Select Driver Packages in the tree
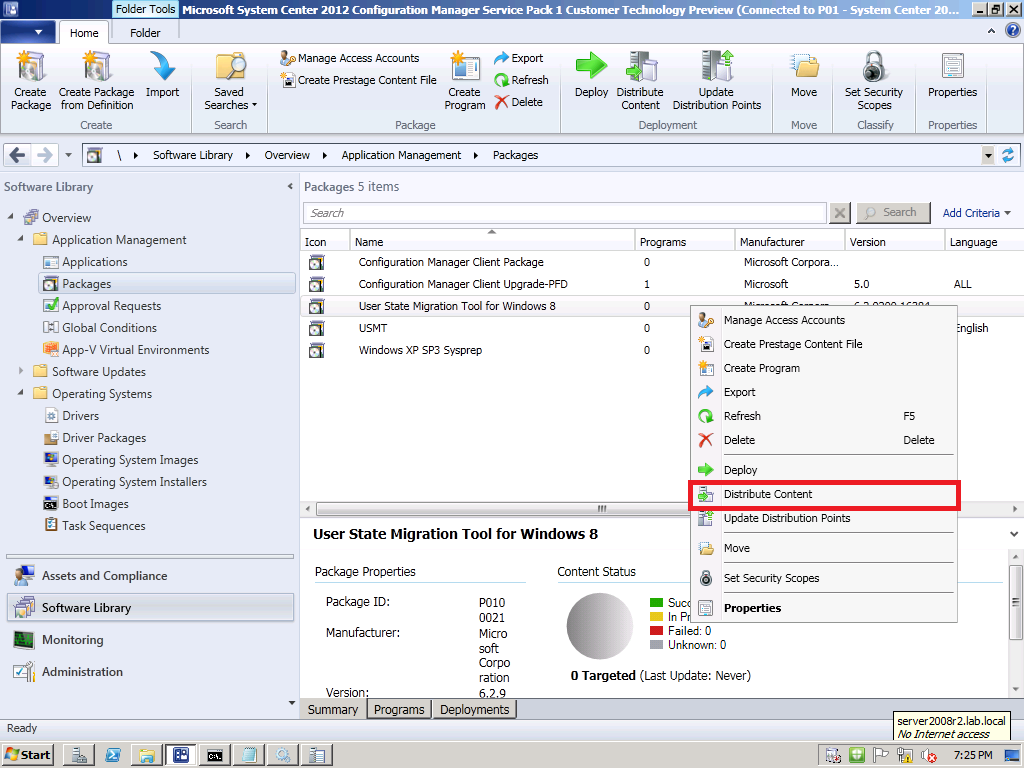 [x=104, y=438]
